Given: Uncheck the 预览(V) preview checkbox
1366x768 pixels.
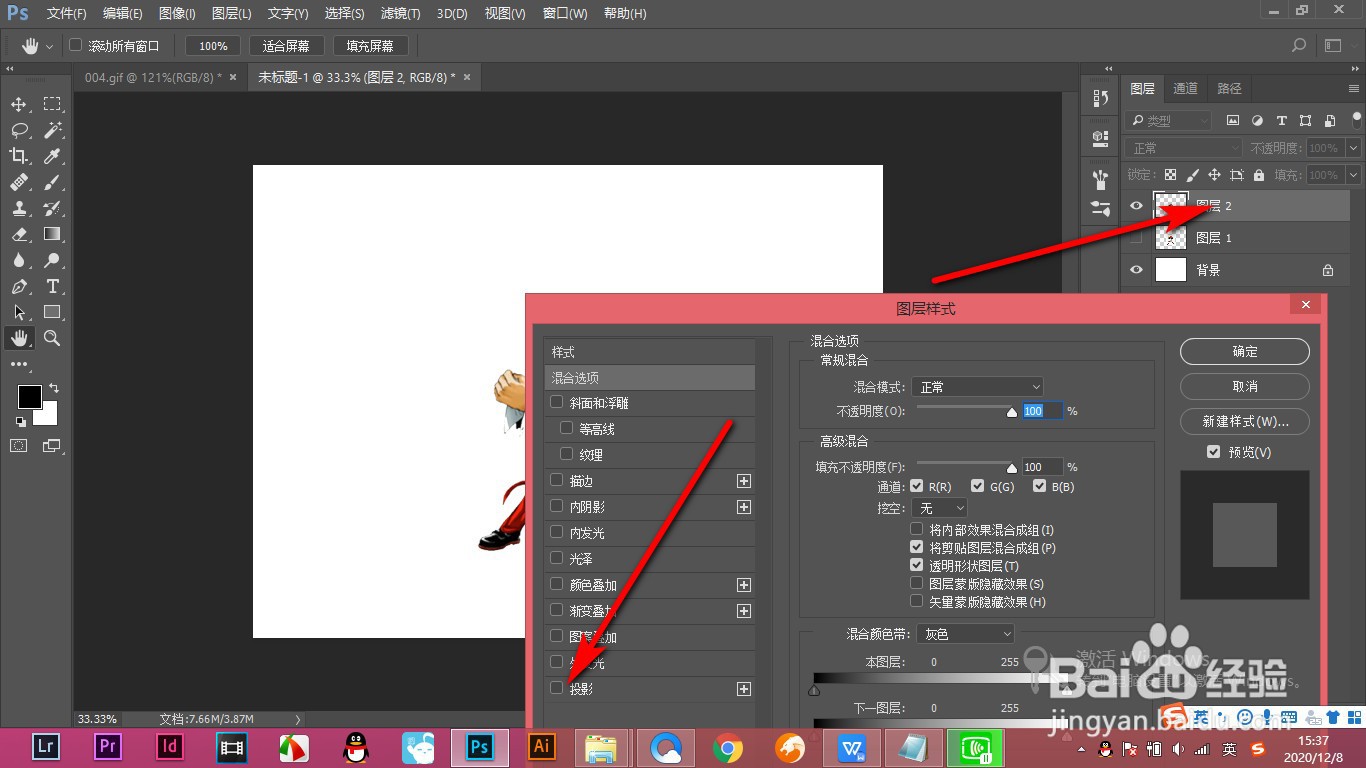Looking at the screenshot, I should [1214, 452].
